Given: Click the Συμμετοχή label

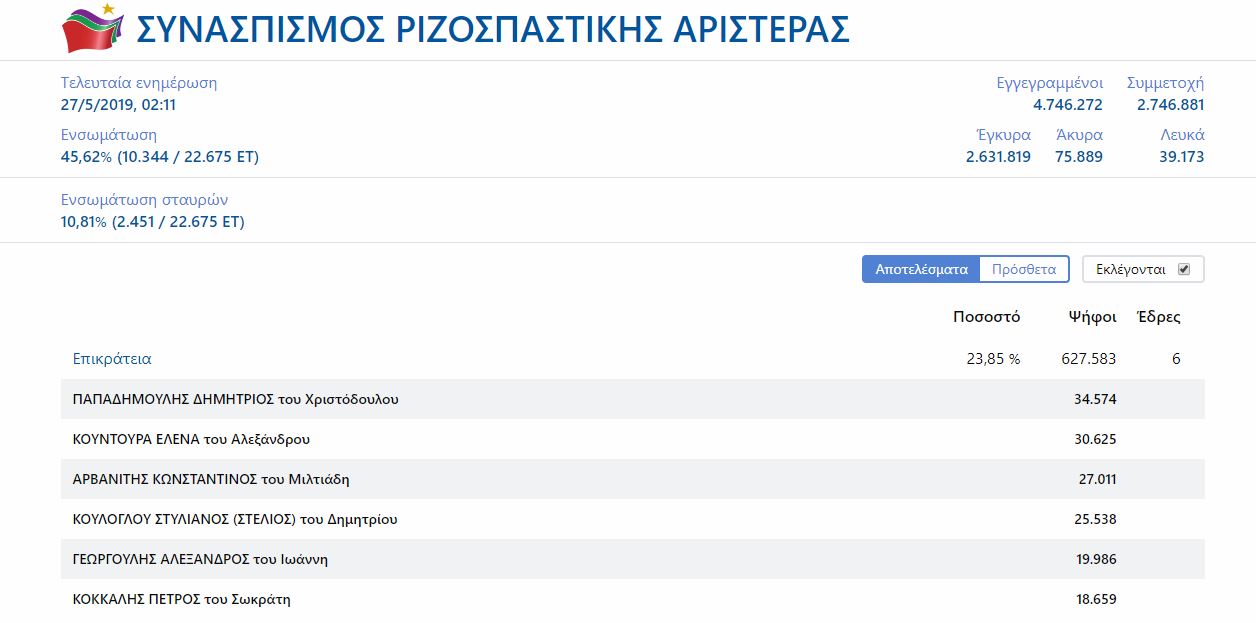Looking at the screenshot, I should pos(1165,83).
